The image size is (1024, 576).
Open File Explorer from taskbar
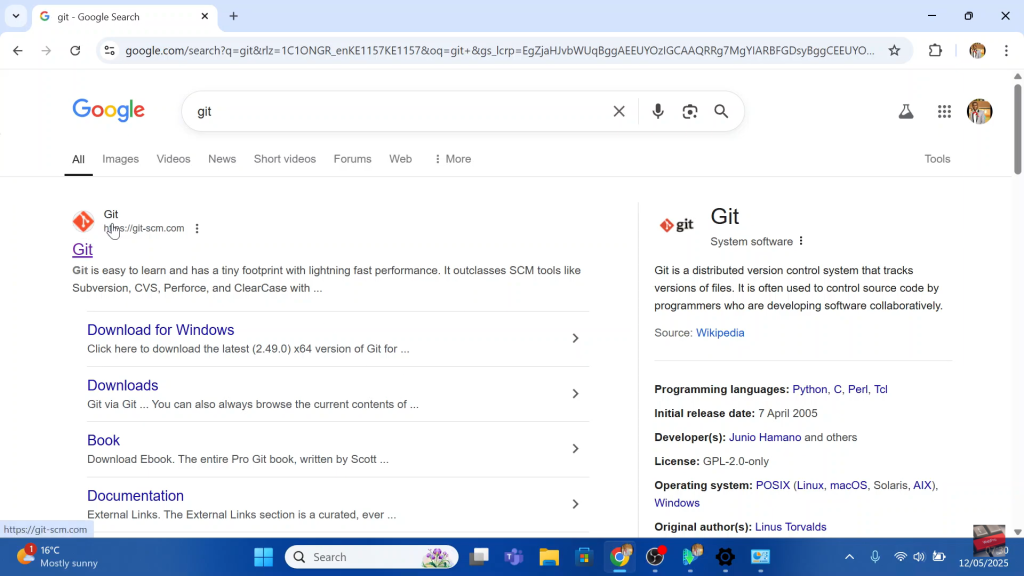tap(549, 557)
